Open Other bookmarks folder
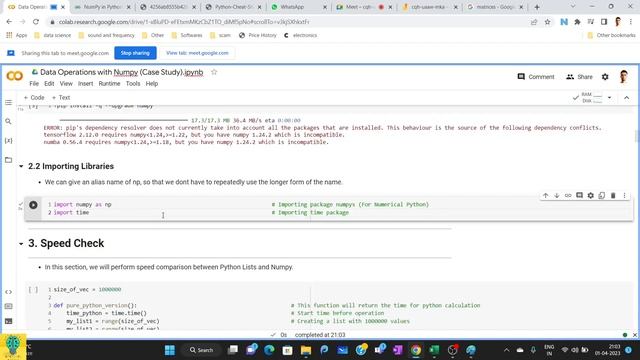Image resolution: width=640 pixels, height=360 pixels. (x=611, y=36)
